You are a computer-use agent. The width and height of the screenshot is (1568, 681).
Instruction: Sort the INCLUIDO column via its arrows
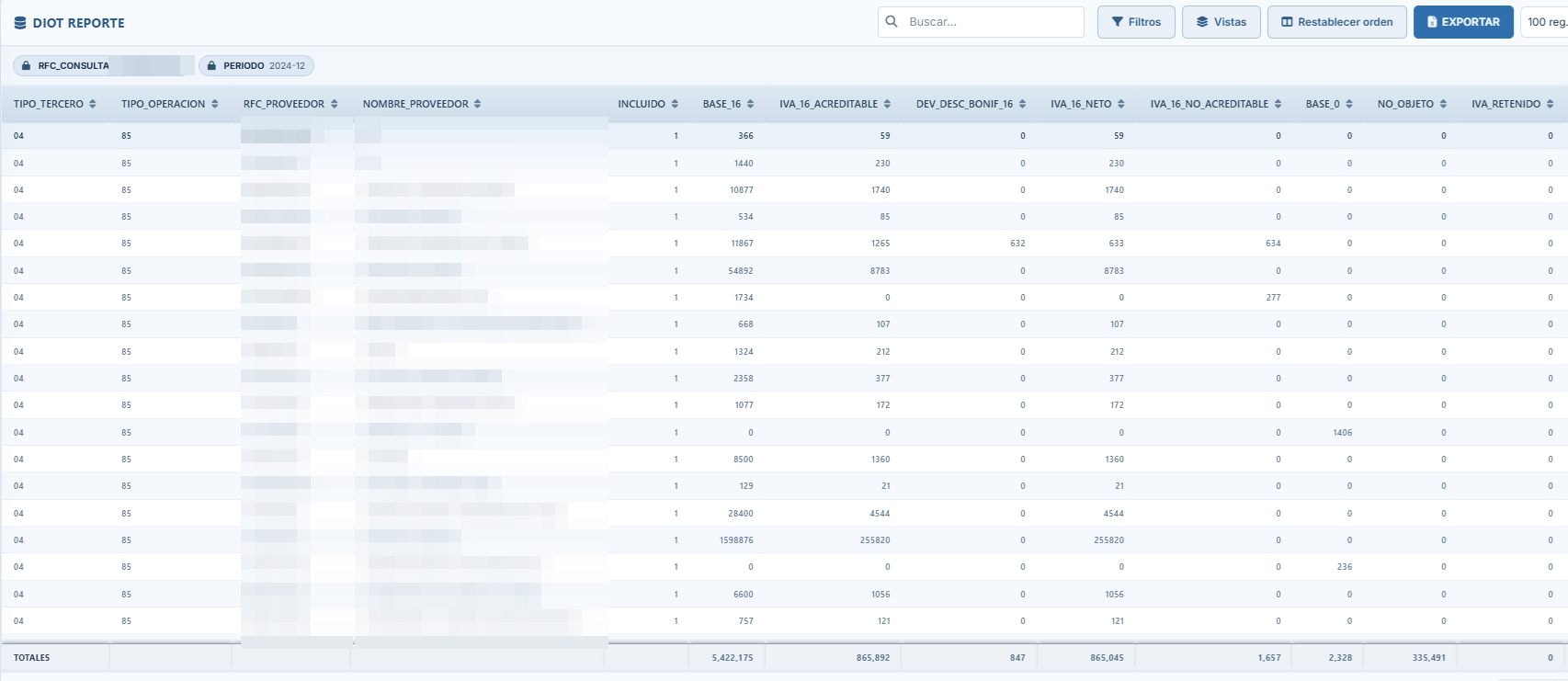pyautogui.click(x=675, y=104)
